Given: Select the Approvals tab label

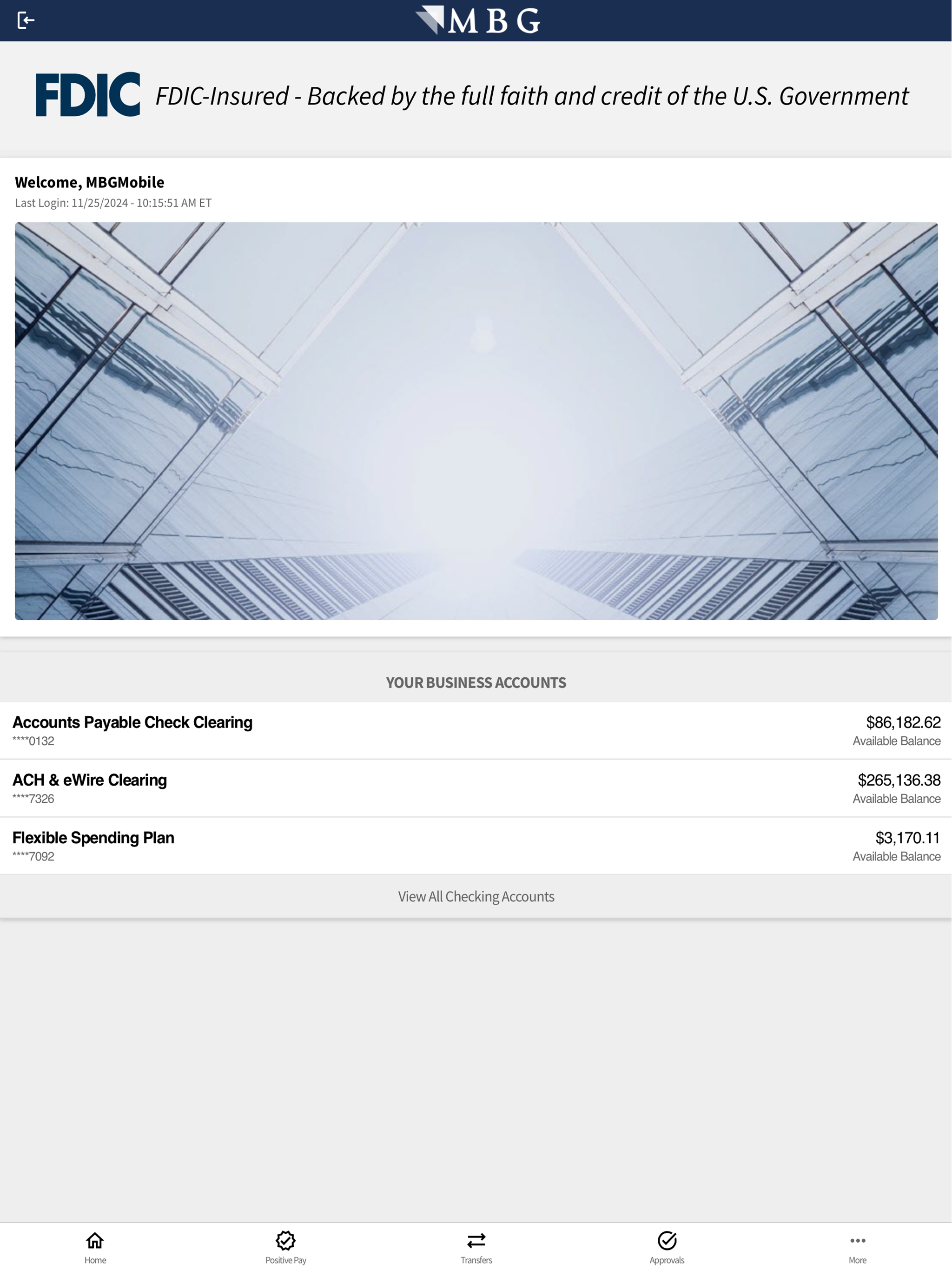Looking at the screenshot, I should tap(667, 1260).
